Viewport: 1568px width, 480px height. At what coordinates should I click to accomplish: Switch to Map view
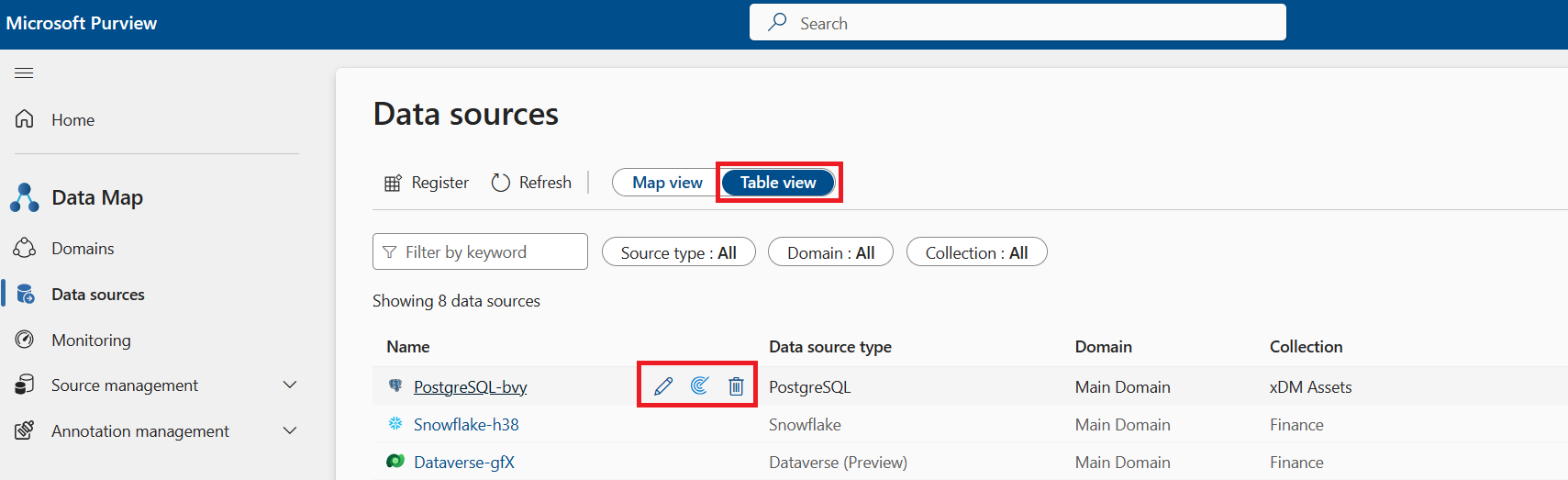point(667,183)
